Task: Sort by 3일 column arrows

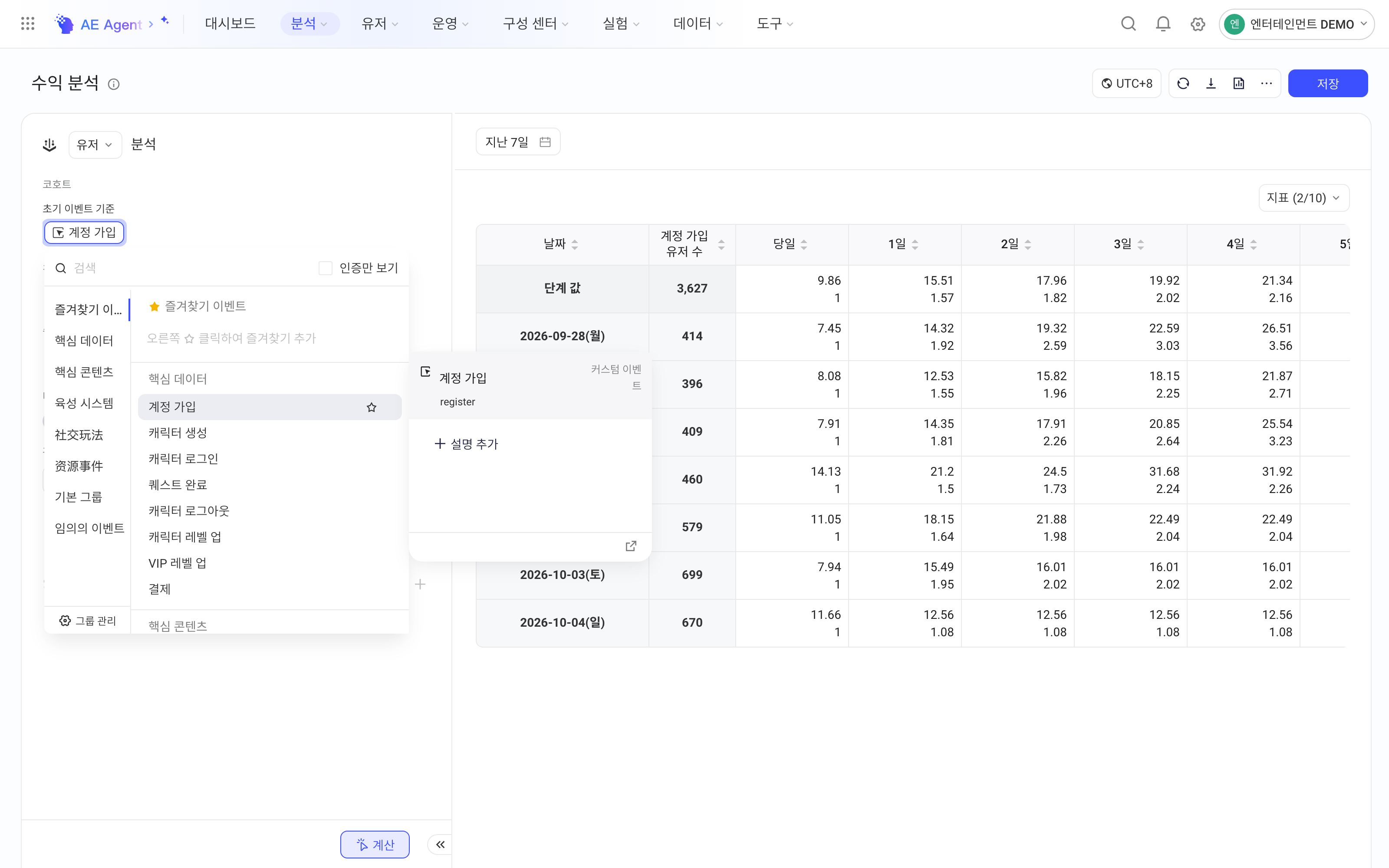Action: 1140,244
